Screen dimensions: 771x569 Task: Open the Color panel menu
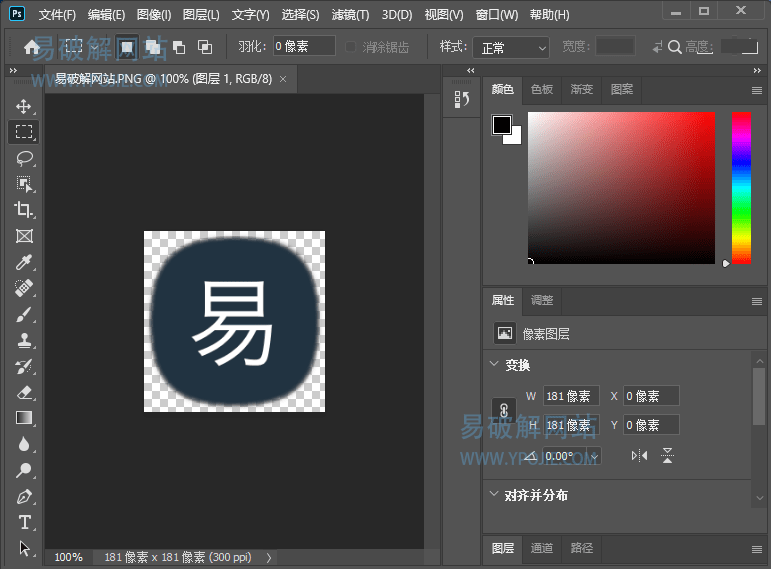(757, 90)
